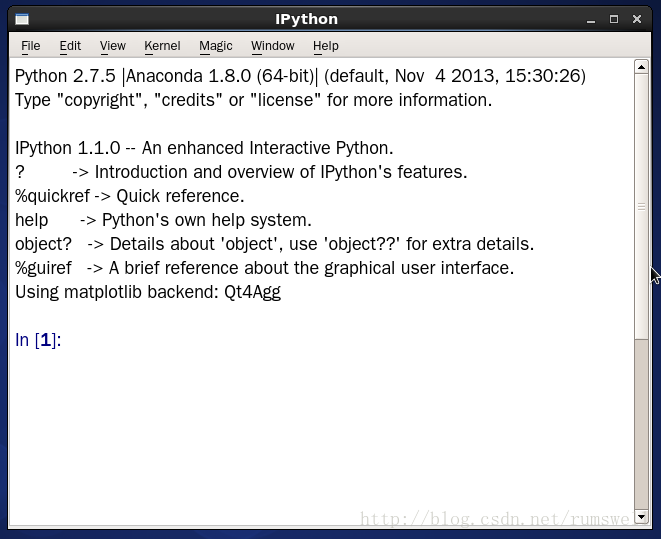Open the View menu
Image resolution: width=661 pixels, height=539 pixels.
pos(113,46)
